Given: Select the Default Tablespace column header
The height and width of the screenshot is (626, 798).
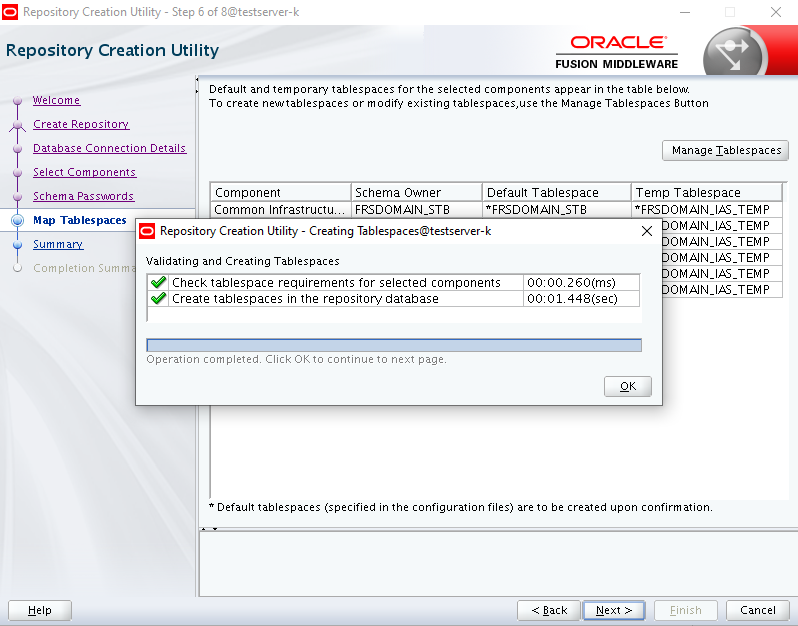Looking at the screenshot, I should (557, 192).
